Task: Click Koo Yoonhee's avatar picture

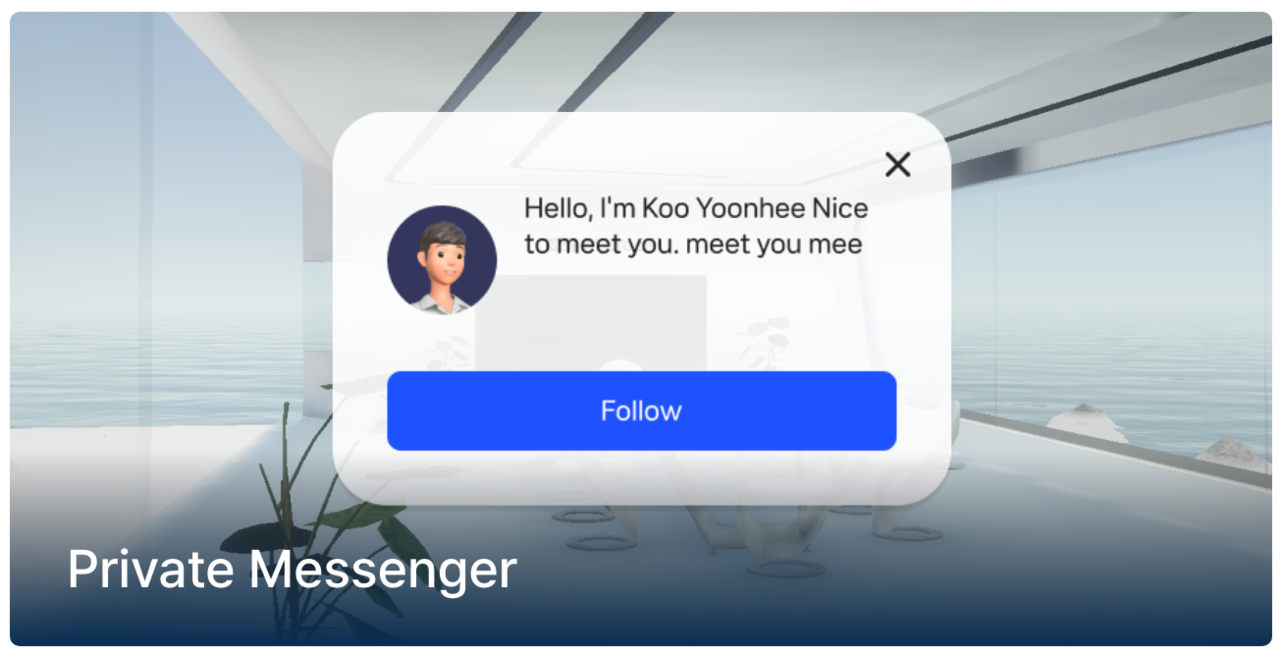Action: (x=442, y=260)
